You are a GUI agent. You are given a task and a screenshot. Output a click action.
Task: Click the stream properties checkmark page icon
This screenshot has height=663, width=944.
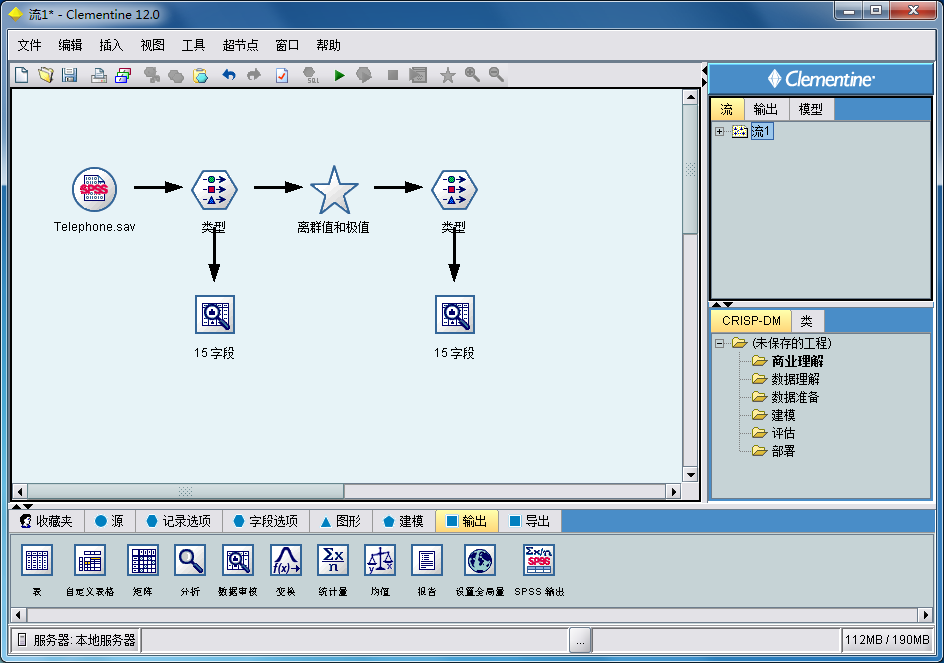[282, 75]
